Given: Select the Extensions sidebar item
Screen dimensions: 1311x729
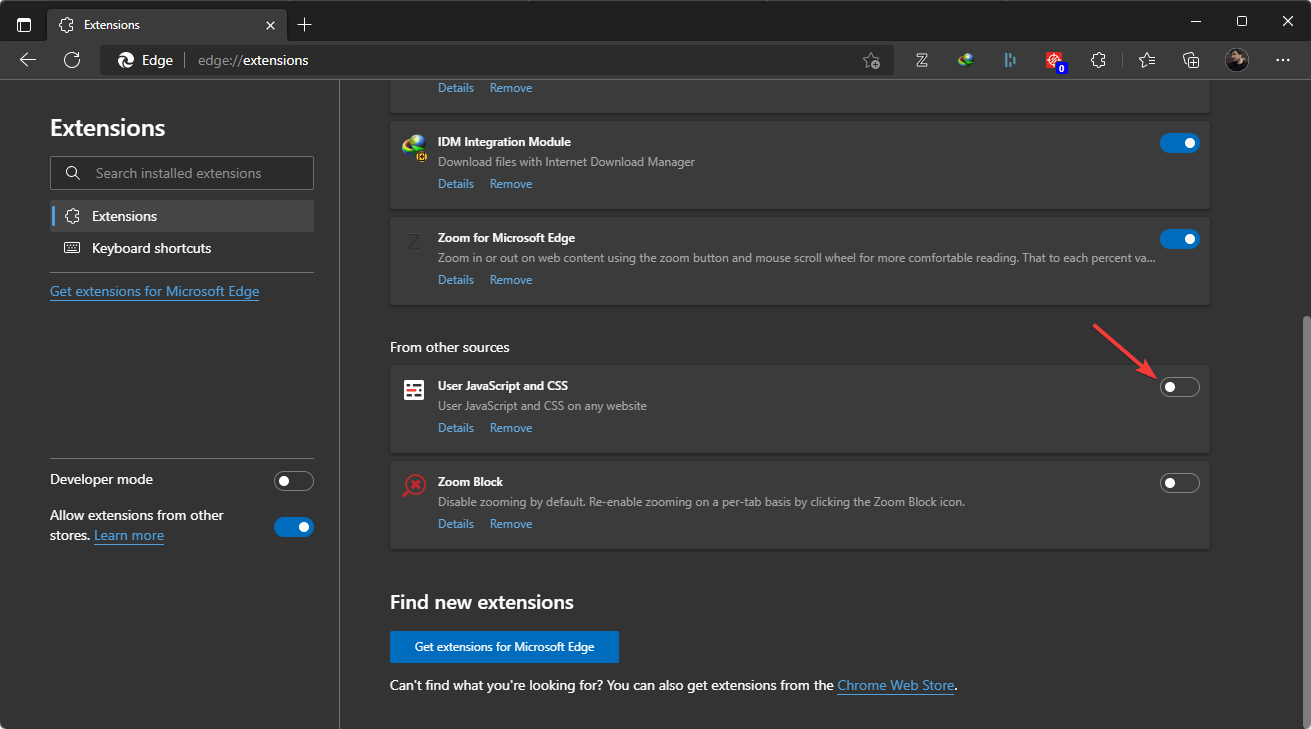Looking at the screenshot, I should [182, 216].
